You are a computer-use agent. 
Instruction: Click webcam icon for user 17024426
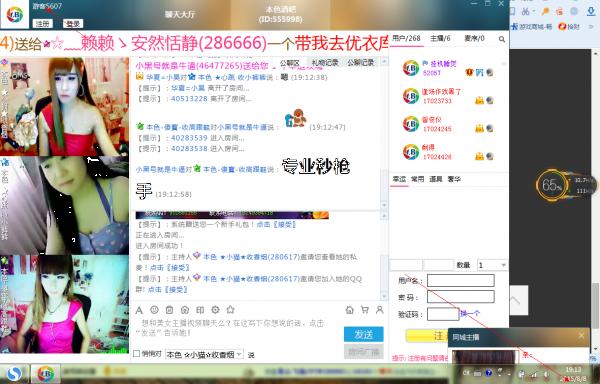tap(489, 156)
